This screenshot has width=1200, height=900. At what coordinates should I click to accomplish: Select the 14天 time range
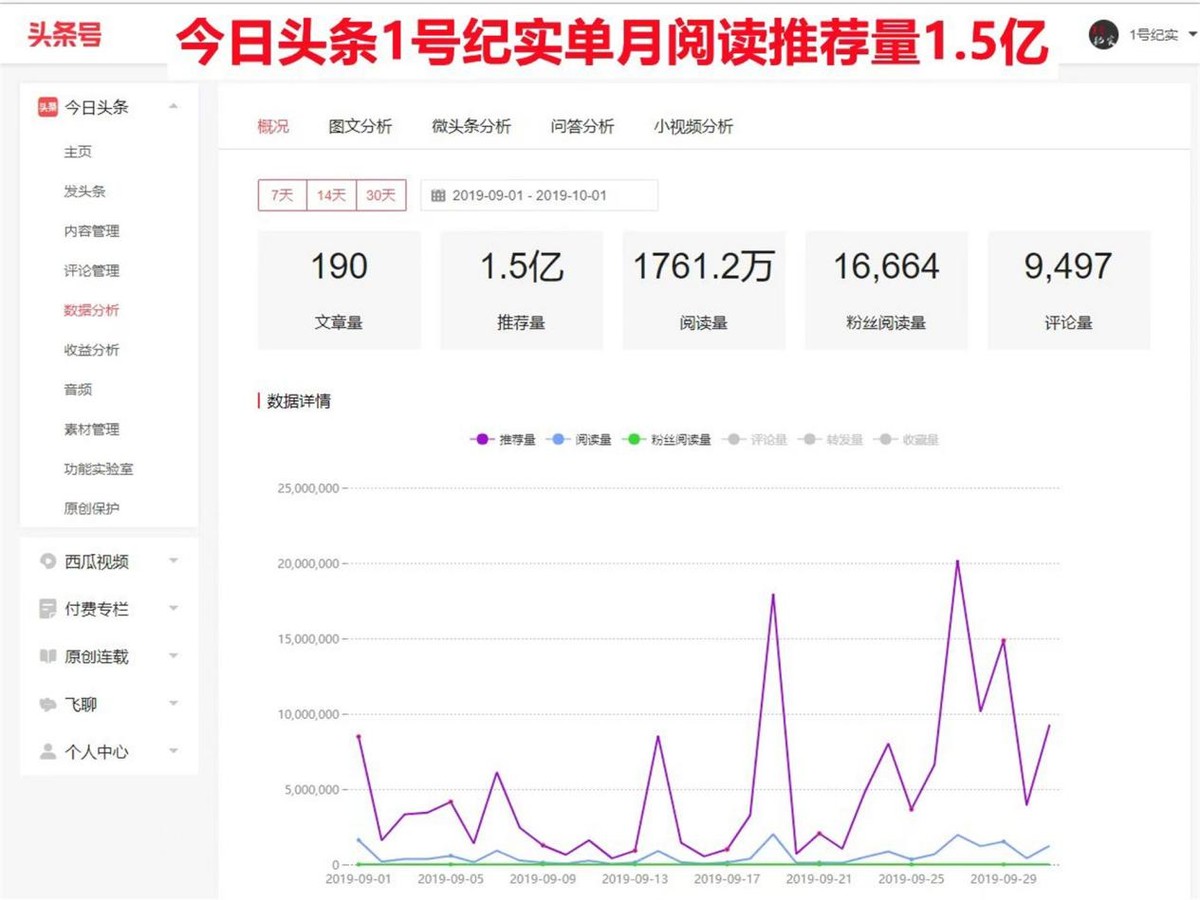click(331, 195)
